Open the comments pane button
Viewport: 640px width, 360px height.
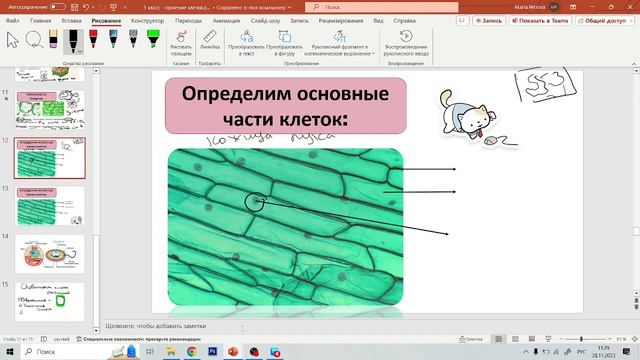(462, 20)
